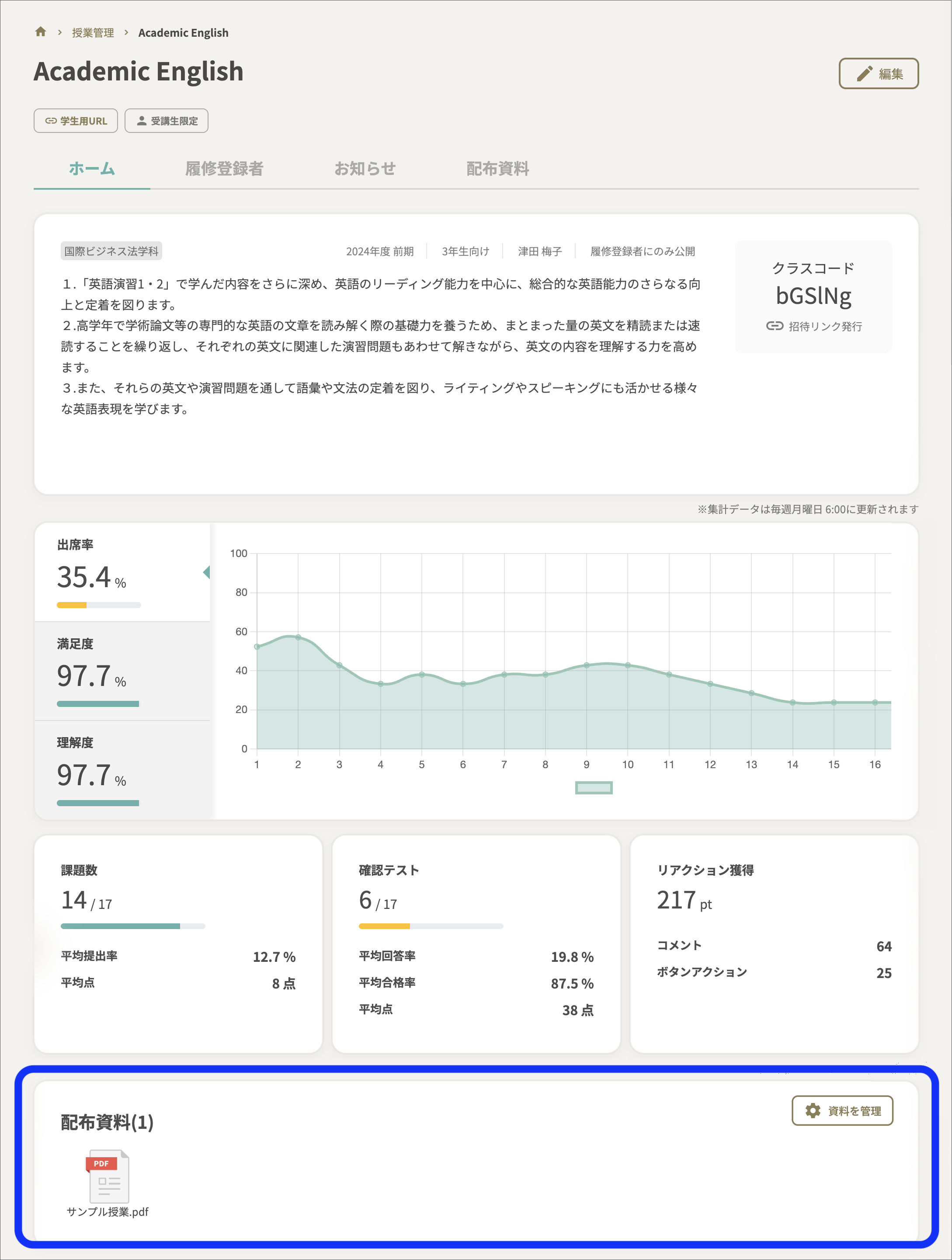Click the pencil edit button (編集)
This screenshot has height=1260, width=952.
click(x=878, y=73)
